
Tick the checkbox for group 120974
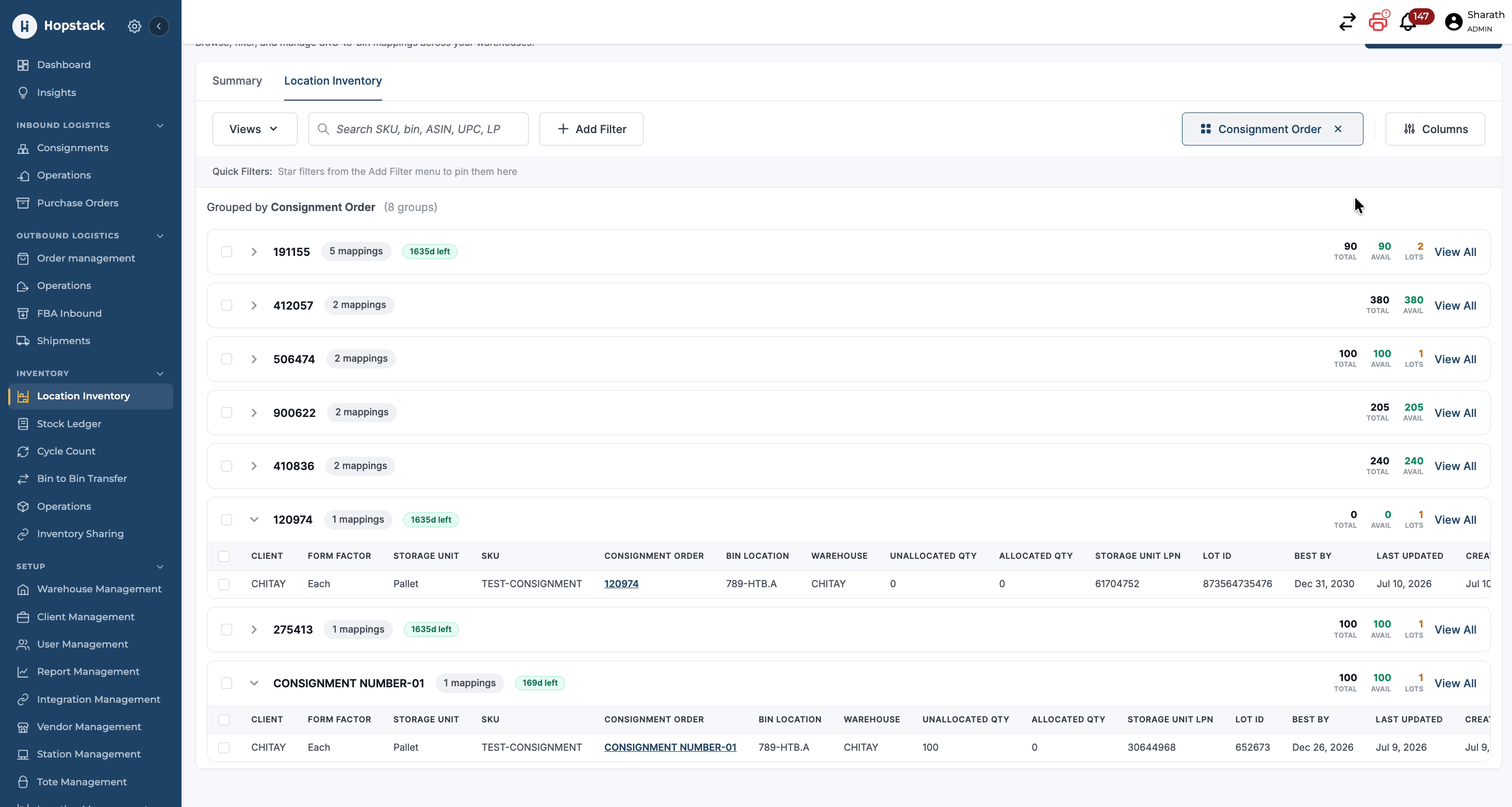(226, 519)
